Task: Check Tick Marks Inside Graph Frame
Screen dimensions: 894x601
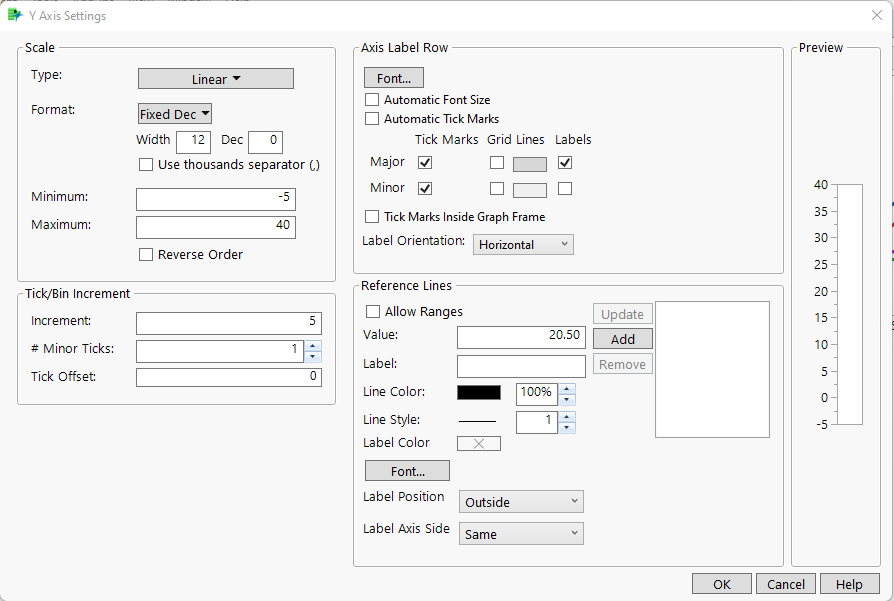Action: click(371, 216)
